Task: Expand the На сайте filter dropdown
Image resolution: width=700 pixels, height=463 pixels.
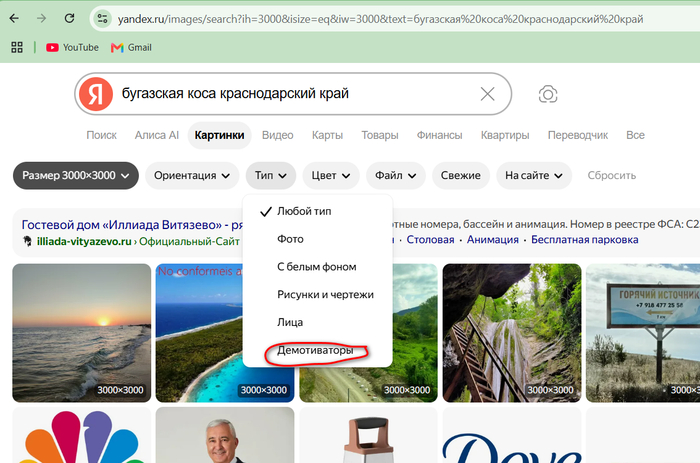Action: [534, 175]
